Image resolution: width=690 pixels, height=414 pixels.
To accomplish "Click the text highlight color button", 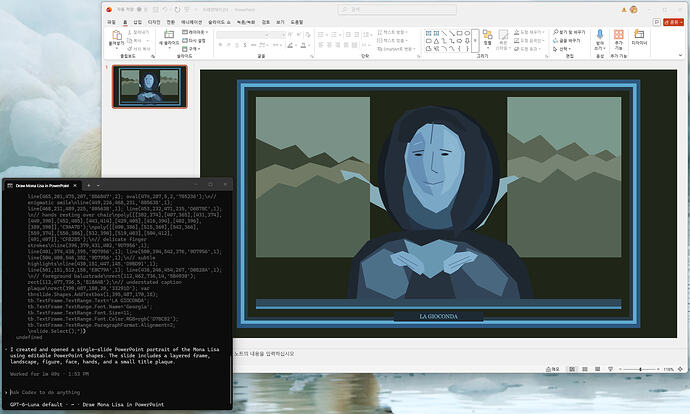I will coord(290,45).
